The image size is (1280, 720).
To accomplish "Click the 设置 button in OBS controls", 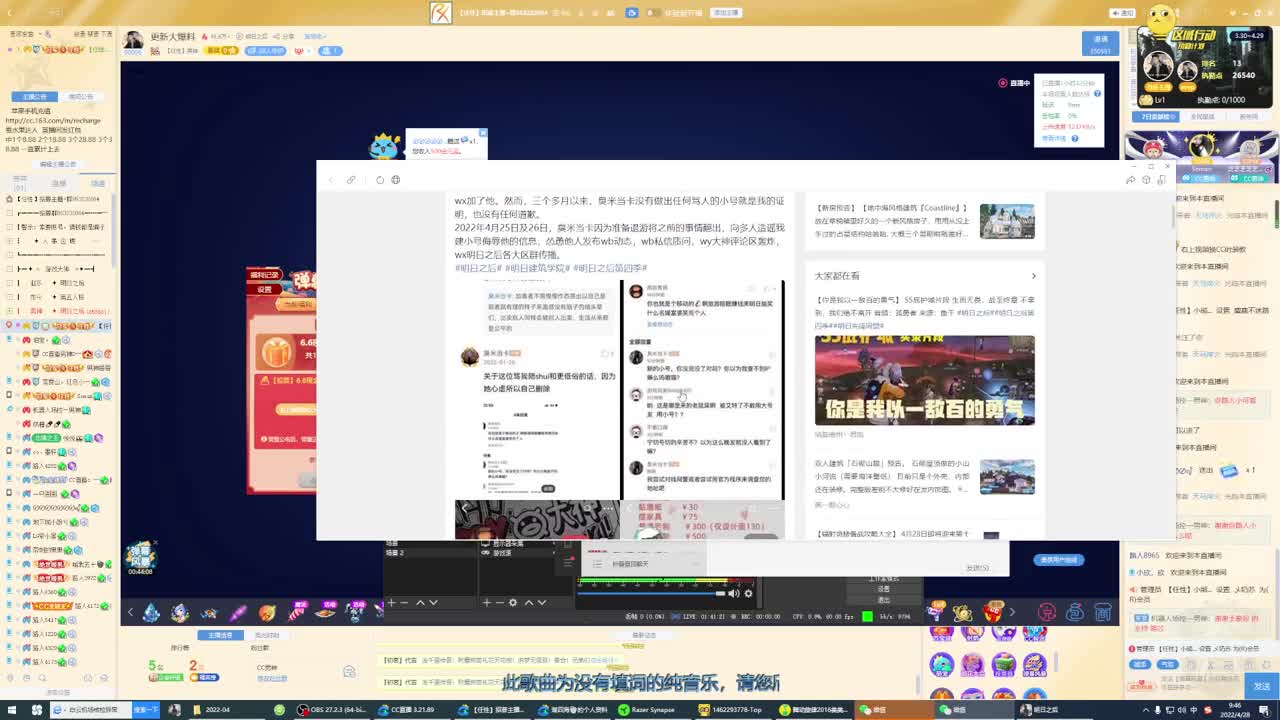I will click(x=883, y=589).
